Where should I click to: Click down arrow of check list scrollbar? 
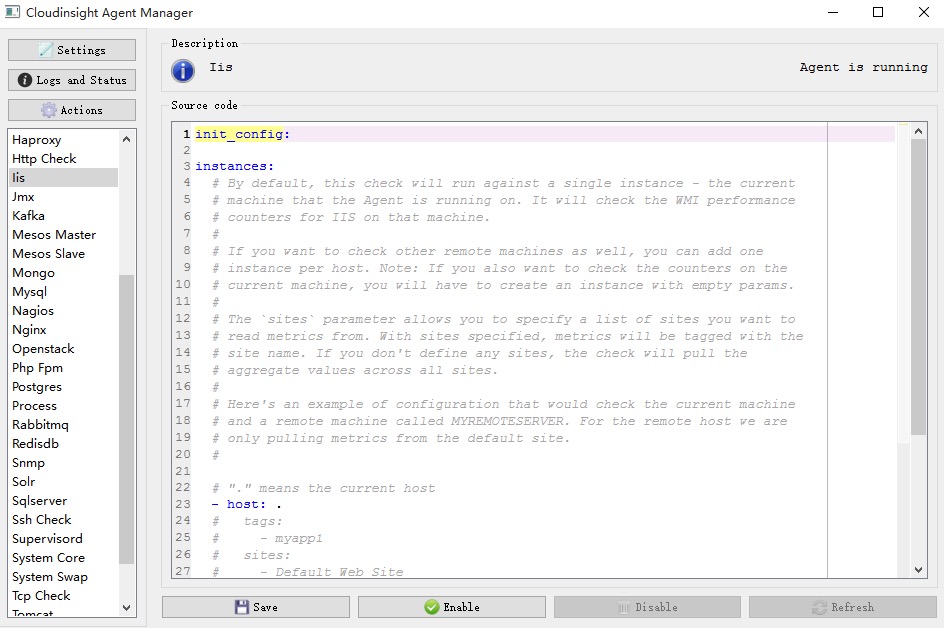(126, 608)
